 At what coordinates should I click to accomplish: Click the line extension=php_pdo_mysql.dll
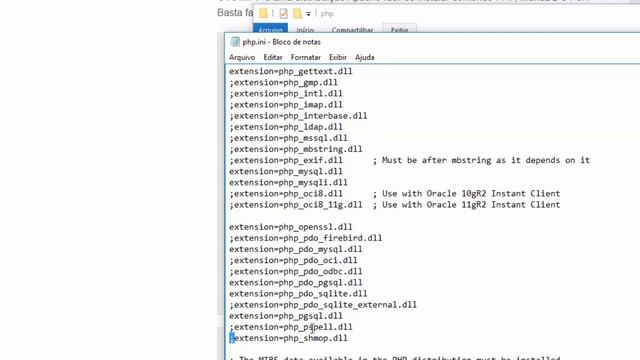click(x=296, y=249)
